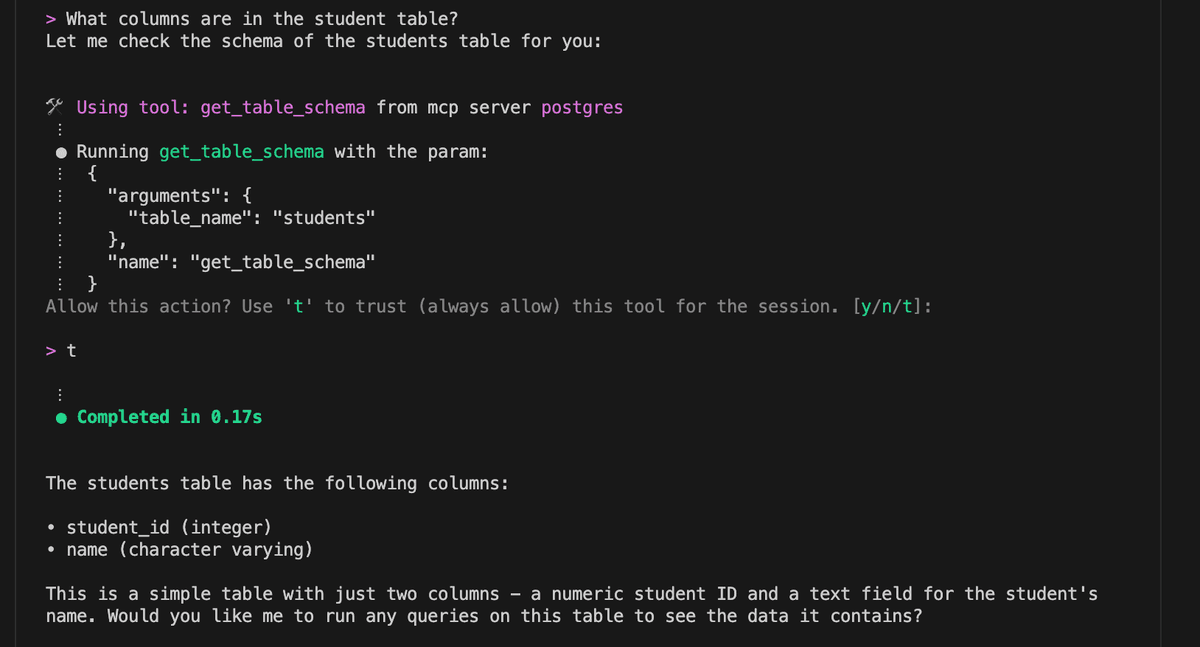
Task: Click the green Completed status dot
Action: [62, 417]
